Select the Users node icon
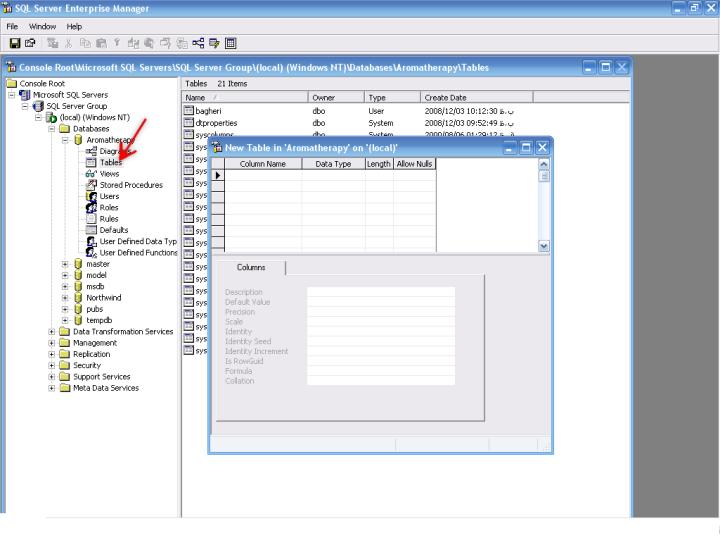This screenshot has height=540, width=720. coord(91,196)
